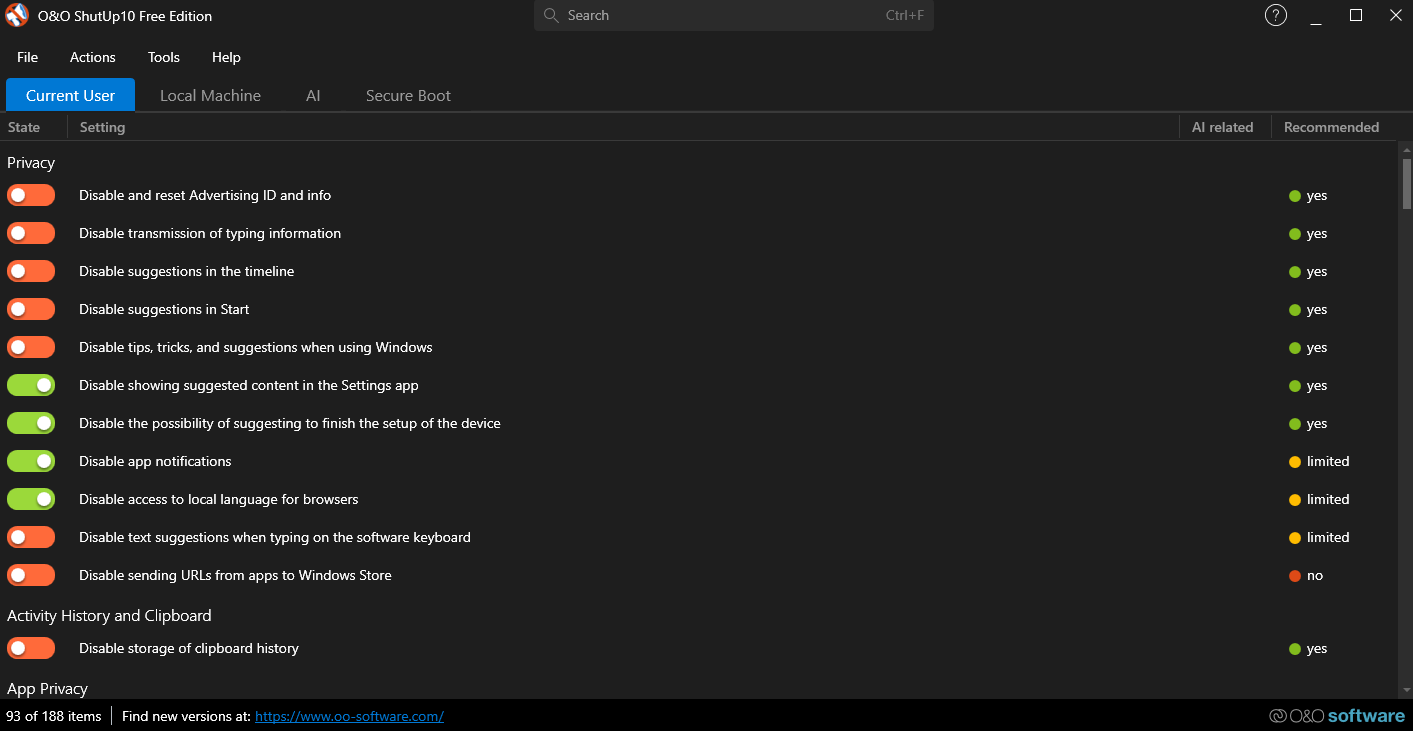Image resolution: width=1413 pixels, height=731 pixels.
Task: Click '93 of 188 items' status text
Action: tap(54, 716)
